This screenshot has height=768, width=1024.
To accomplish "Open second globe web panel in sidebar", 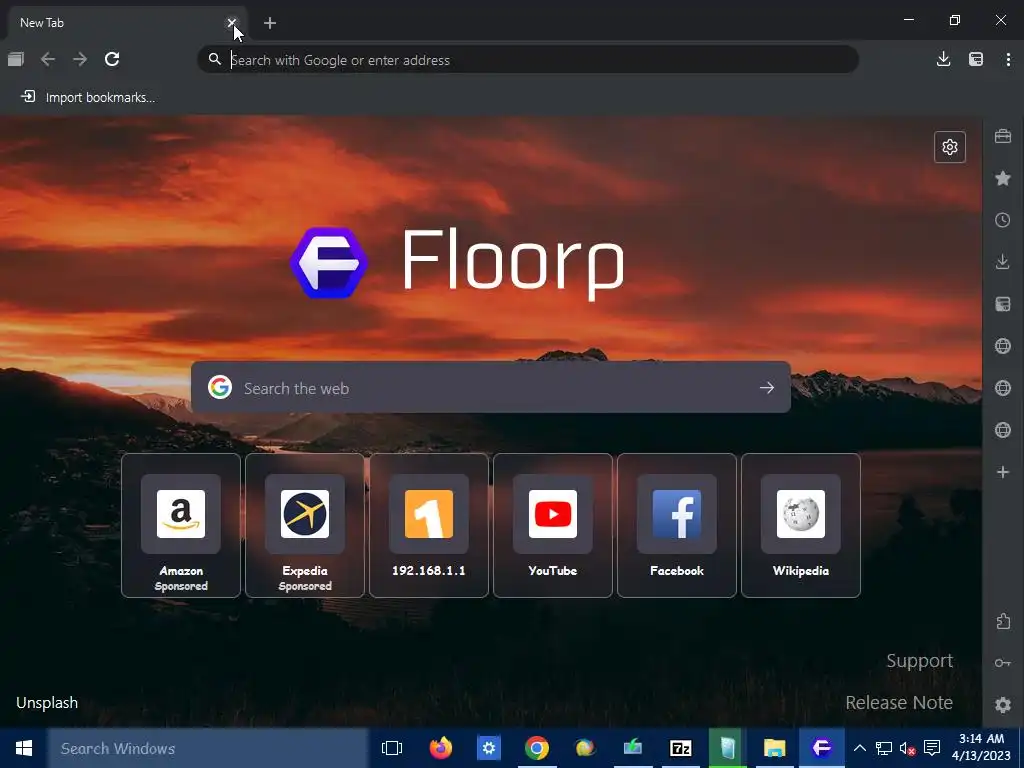I will click(x=1003, y=388).
